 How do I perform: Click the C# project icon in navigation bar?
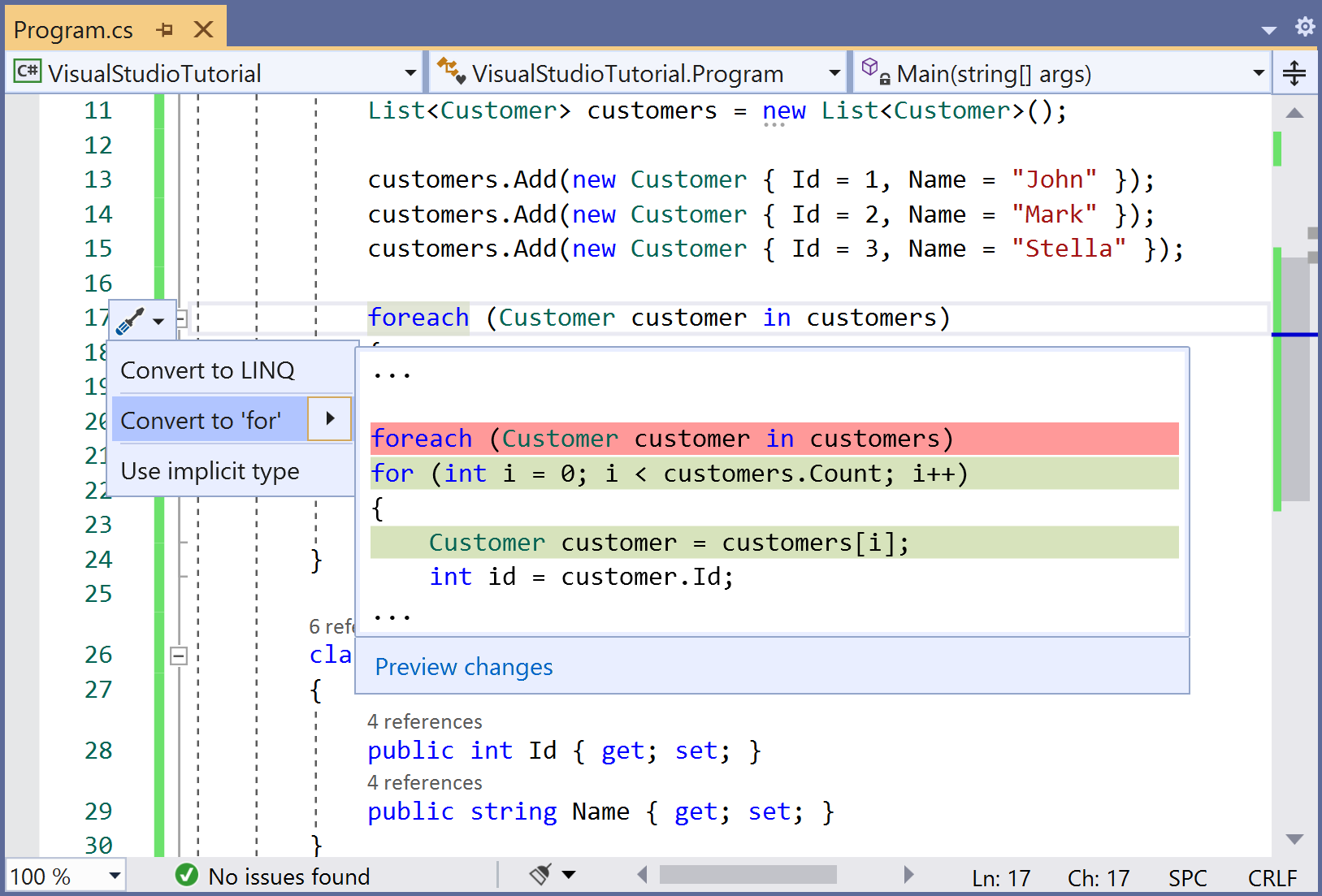28,71
